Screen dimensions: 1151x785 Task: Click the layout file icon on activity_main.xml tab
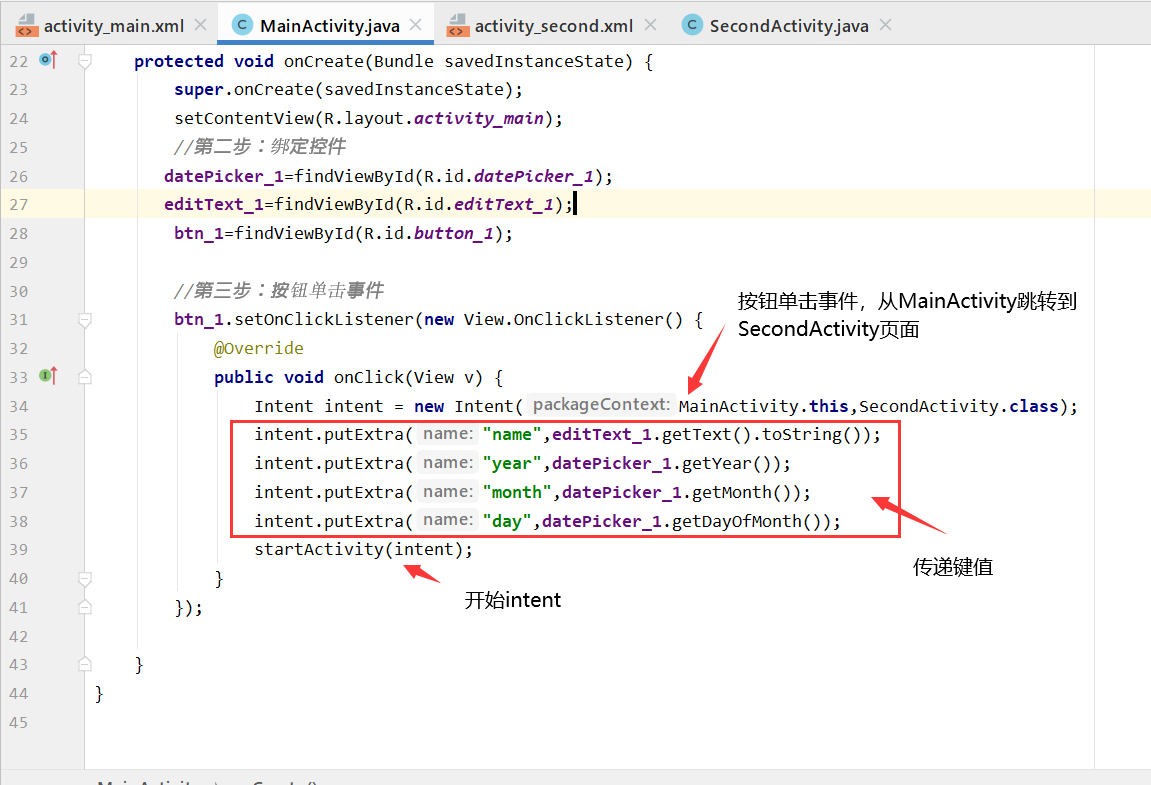point(27,24)
